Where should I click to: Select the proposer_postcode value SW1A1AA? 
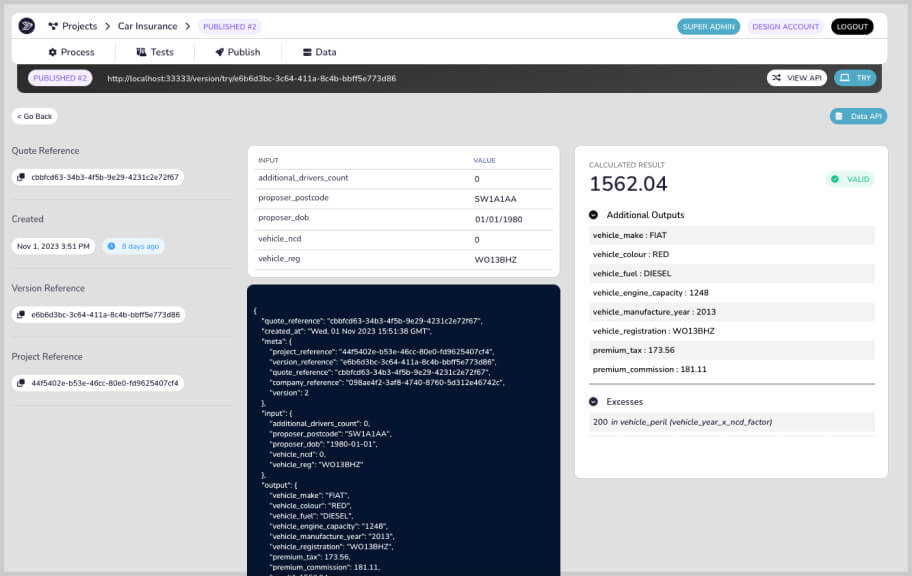coord(495,199)
